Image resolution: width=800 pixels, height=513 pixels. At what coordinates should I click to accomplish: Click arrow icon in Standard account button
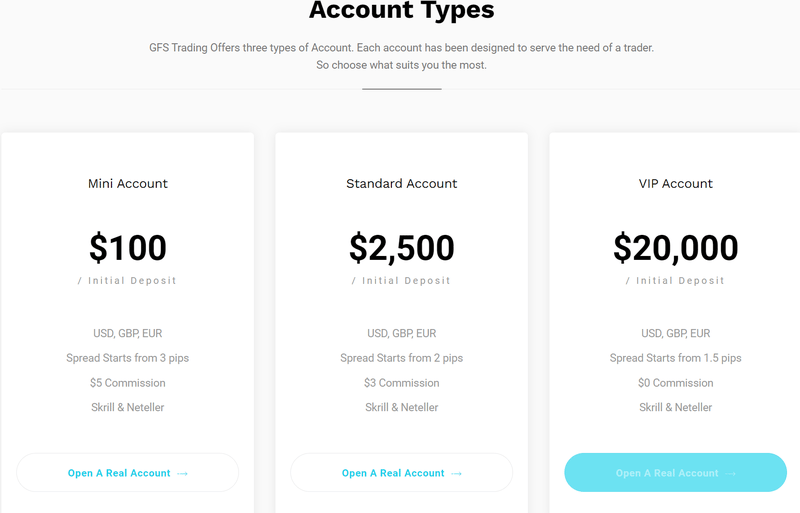point(456,474)
